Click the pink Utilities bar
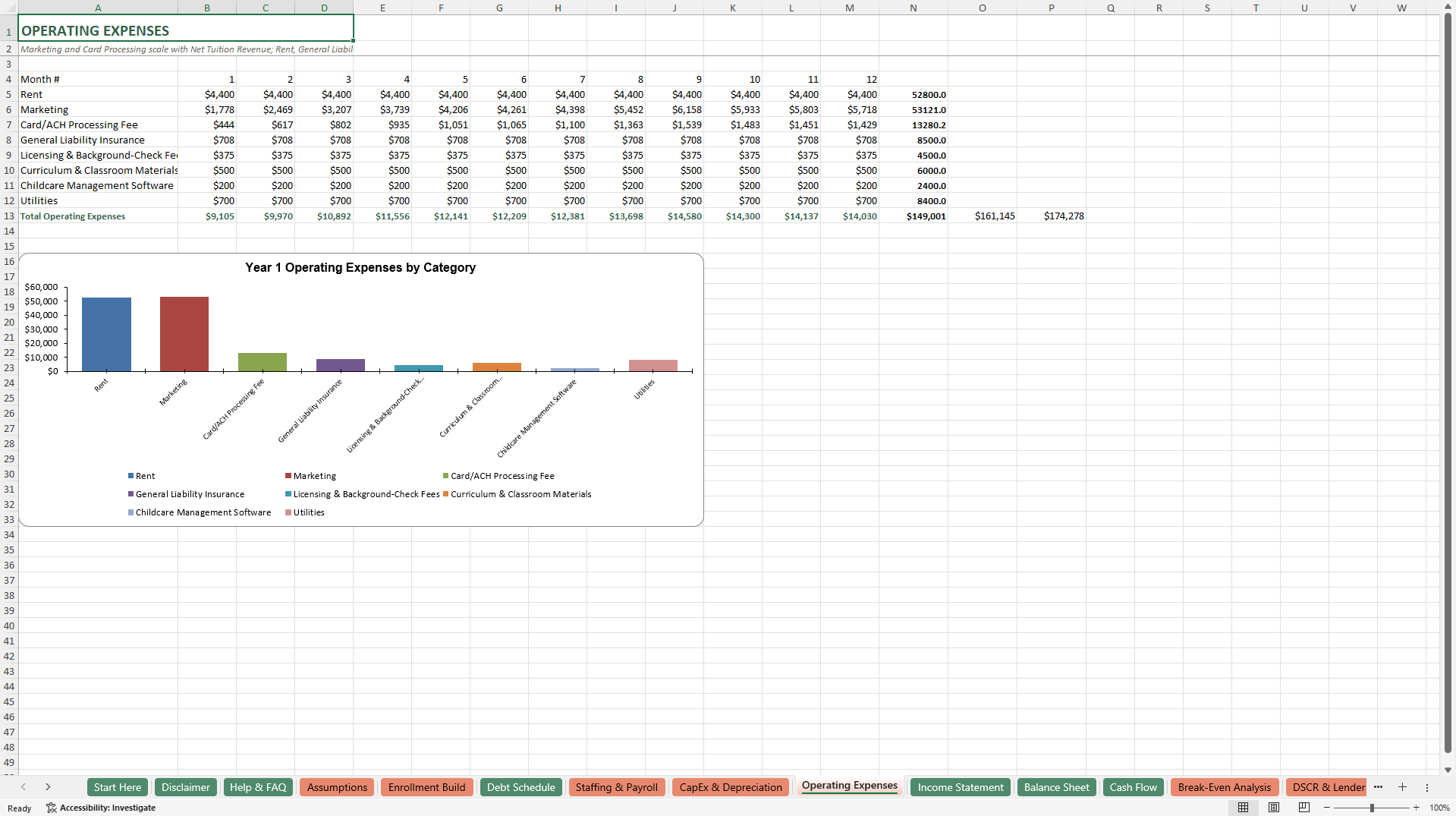 point(653,365)
